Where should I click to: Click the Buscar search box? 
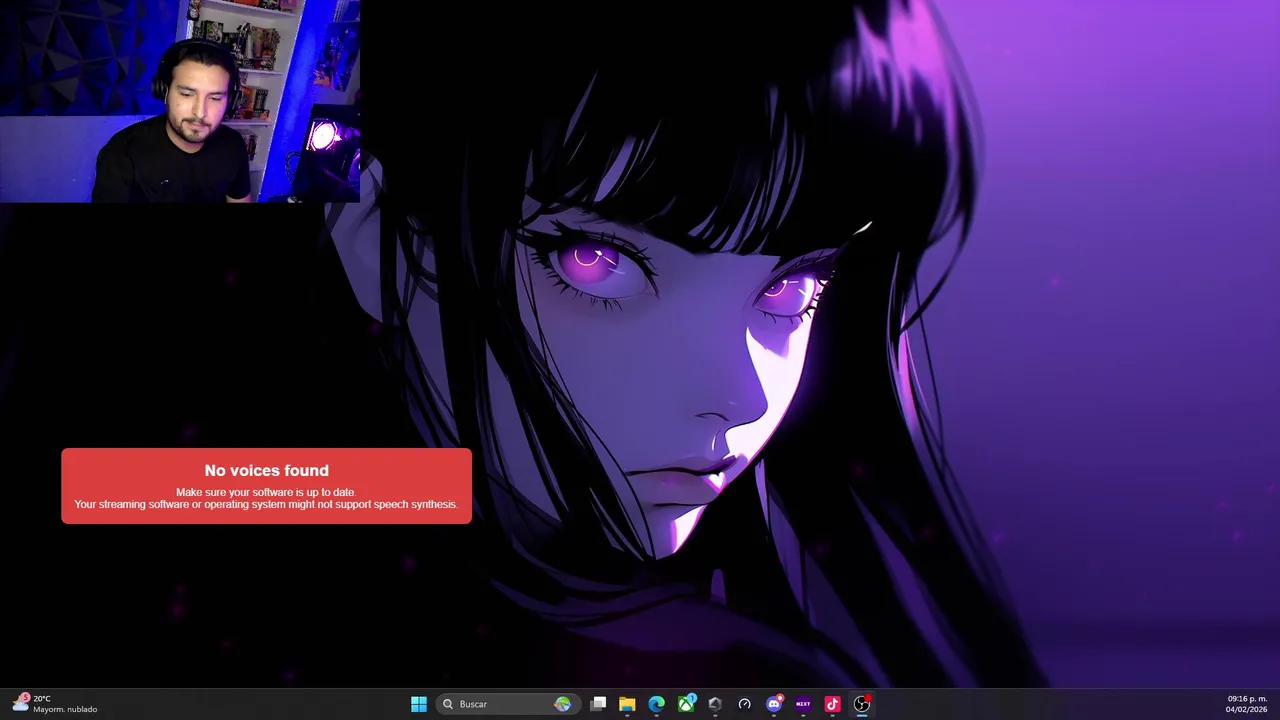pyautogui.click(x=507, y=704)
